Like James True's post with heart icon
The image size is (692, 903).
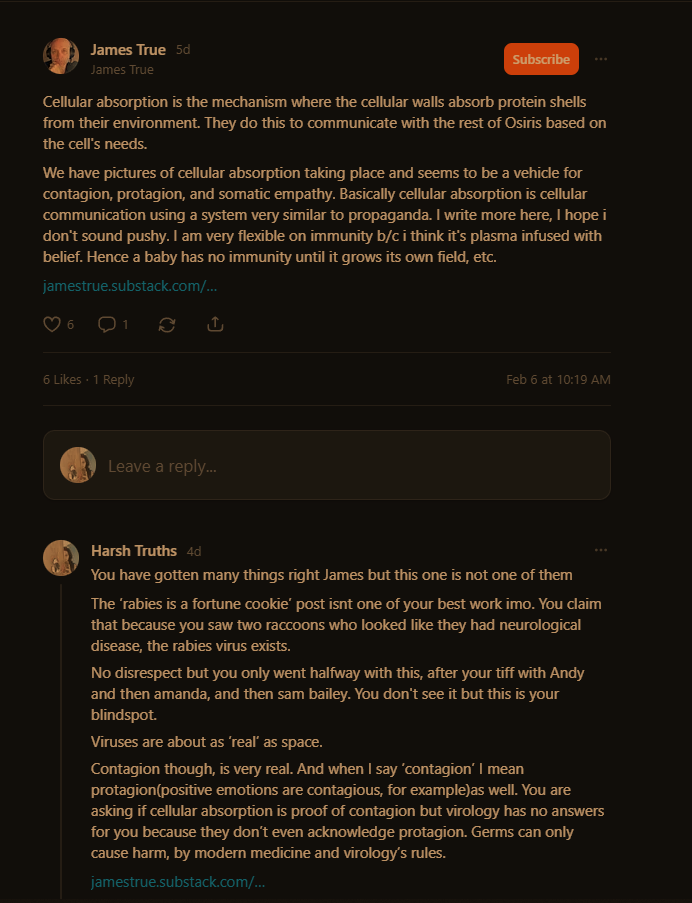pos(52,325)
